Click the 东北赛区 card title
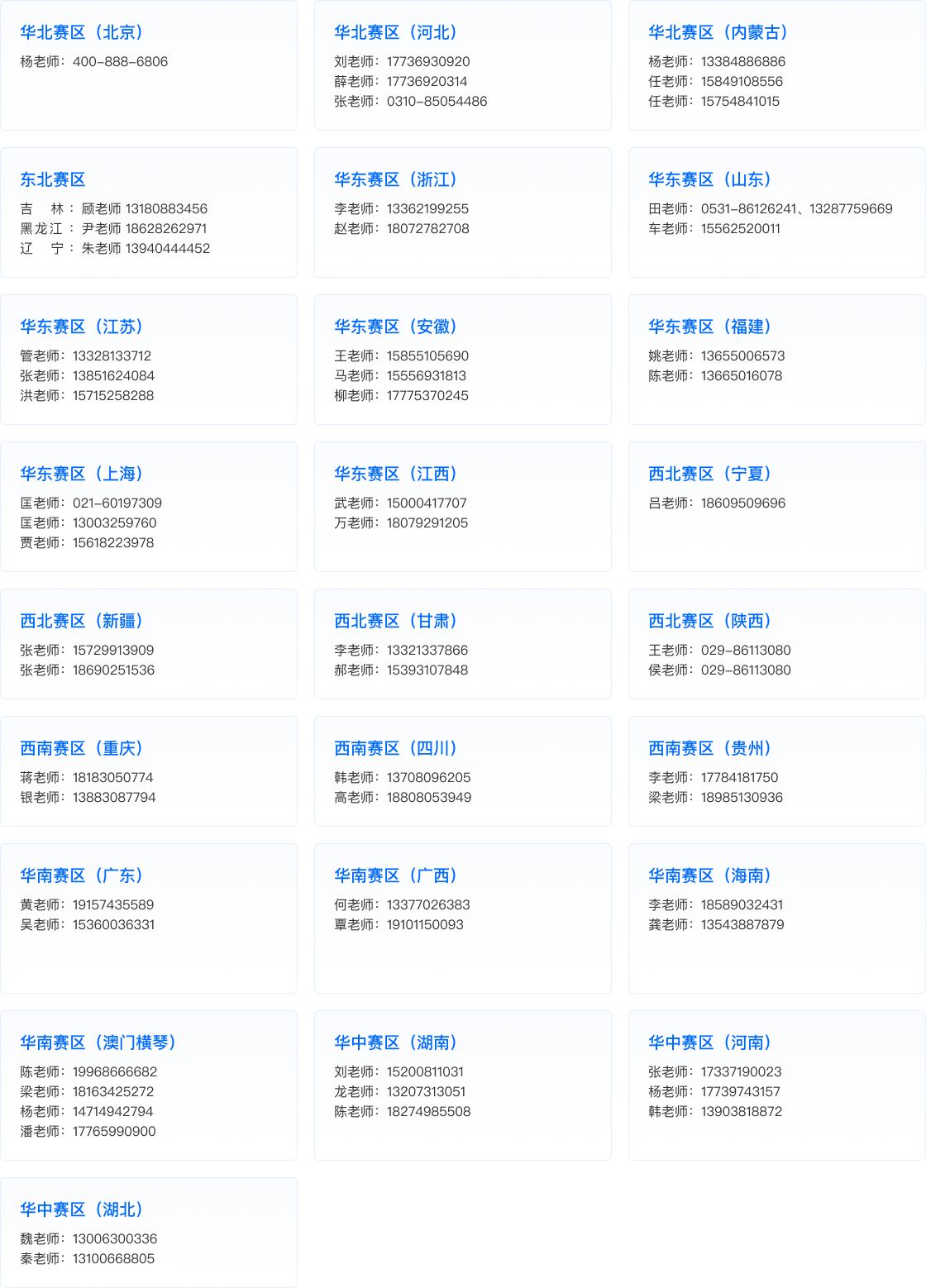This screenshot has width=926, height=1288. (53, 179)
